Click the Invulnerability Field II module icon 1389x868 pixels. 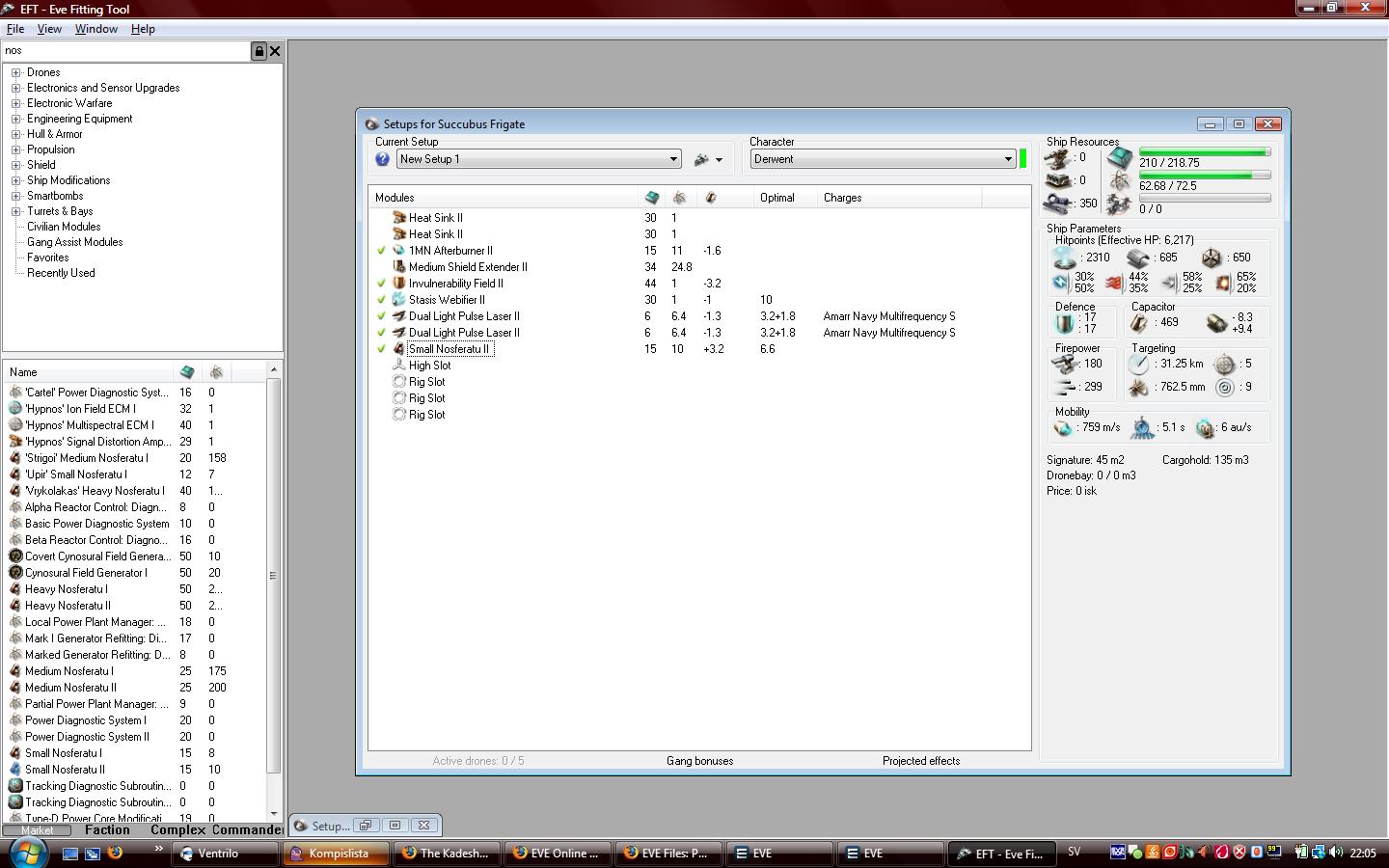(398, 284)
